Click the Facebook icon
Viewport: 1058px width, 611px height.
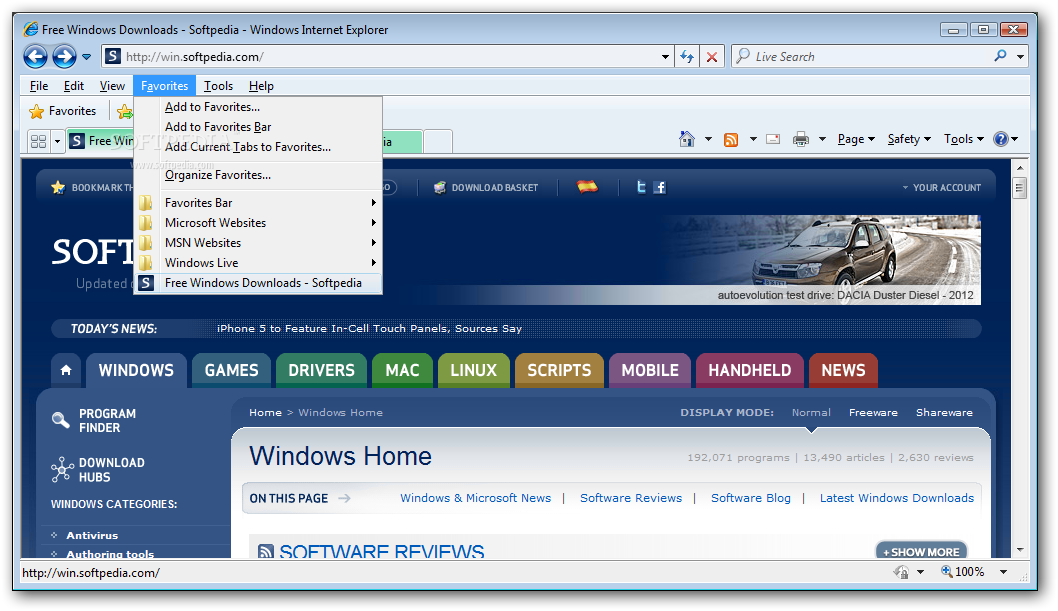pyautogui.click(x=659, y=187)
